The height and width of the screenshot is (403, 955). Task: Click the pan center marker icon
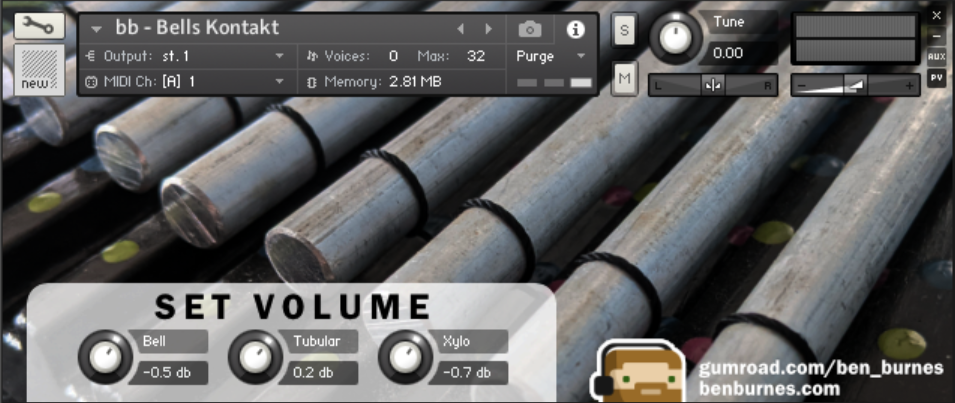[713, 86]
